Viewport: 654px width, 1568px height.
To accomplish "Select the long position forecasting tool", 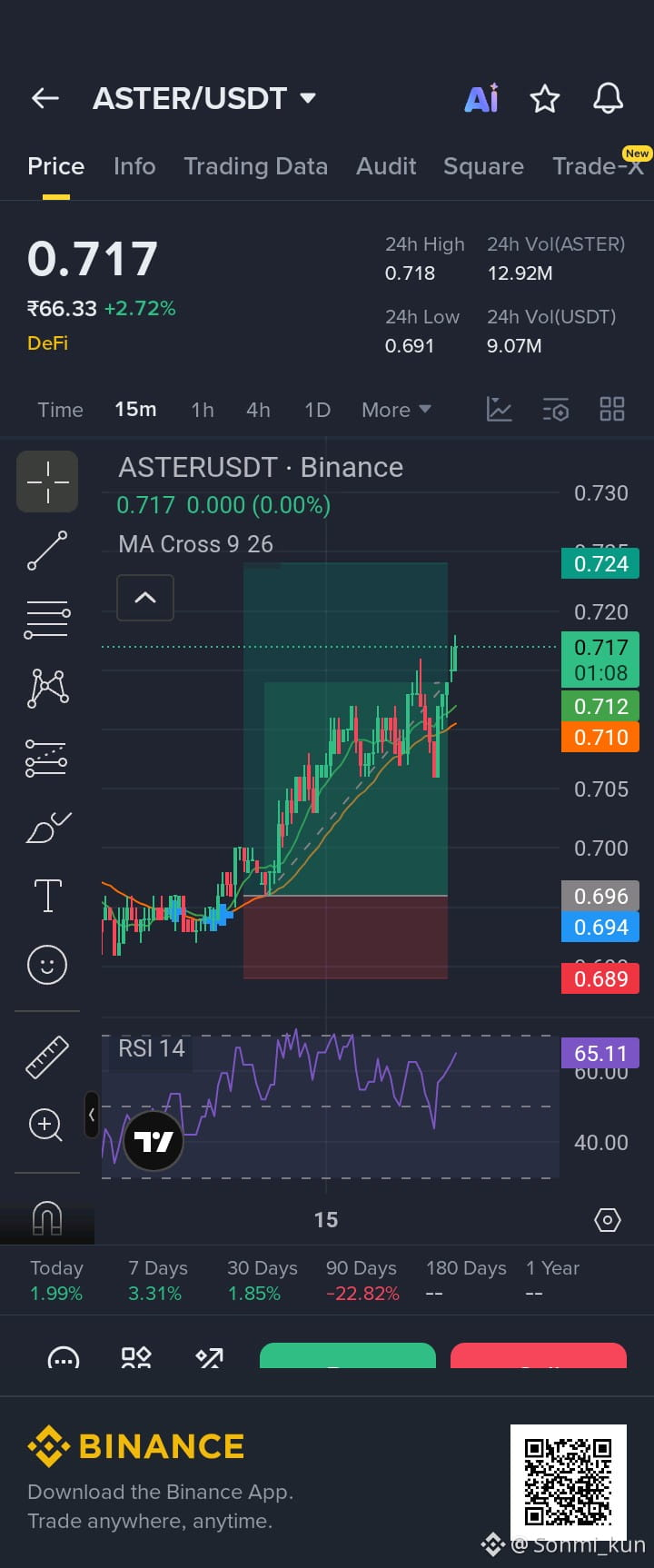I will click(x=47, y=758).
